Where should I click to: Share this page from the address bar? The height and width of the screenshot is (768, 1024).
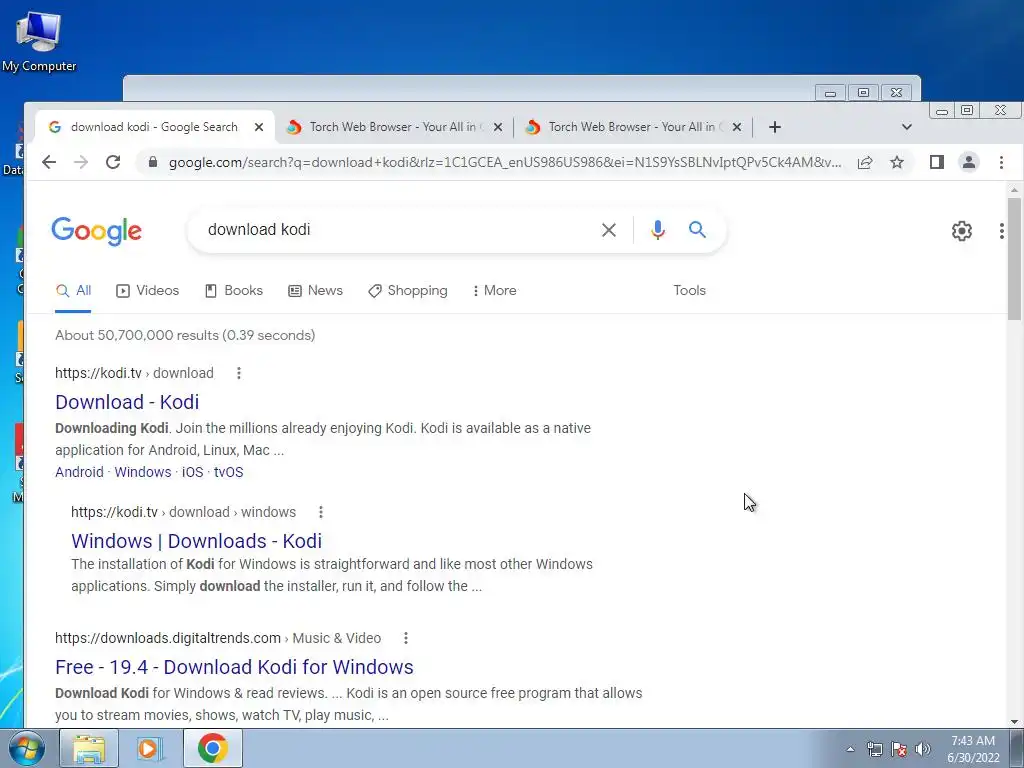click(x=865, y=162)
